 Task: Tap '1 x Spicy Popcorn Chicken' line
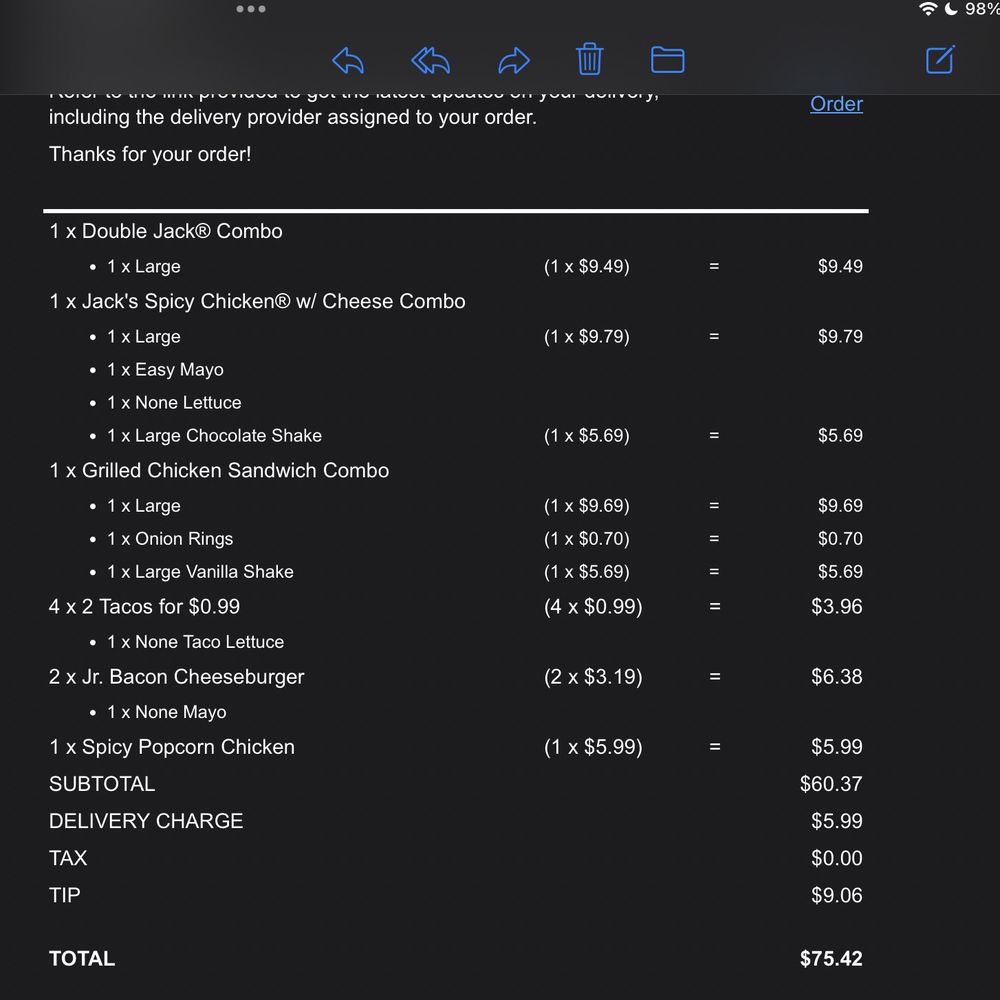172,747
